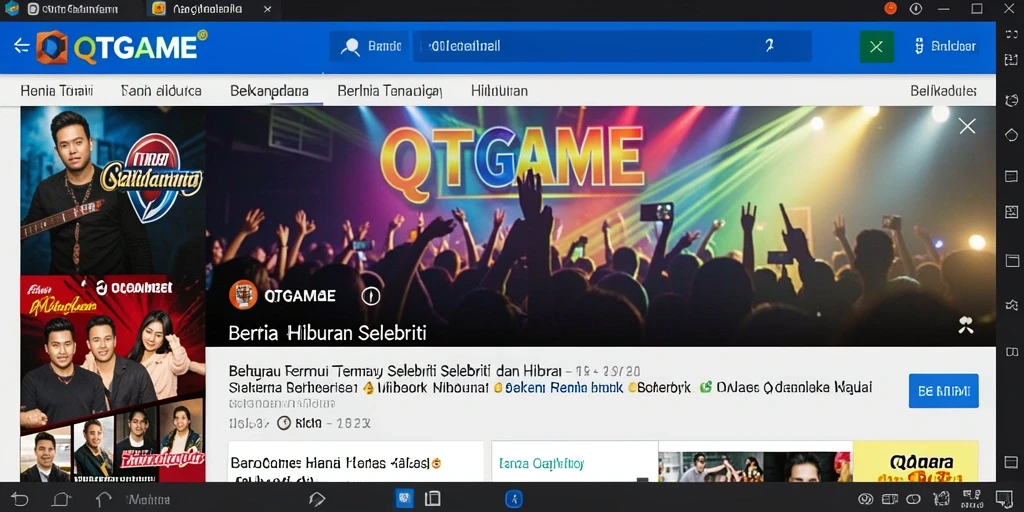Open the QTGAME channel name link
The width and height of the screenshot is (1024, 512).
pyautogui.click(x=300, y=296)
